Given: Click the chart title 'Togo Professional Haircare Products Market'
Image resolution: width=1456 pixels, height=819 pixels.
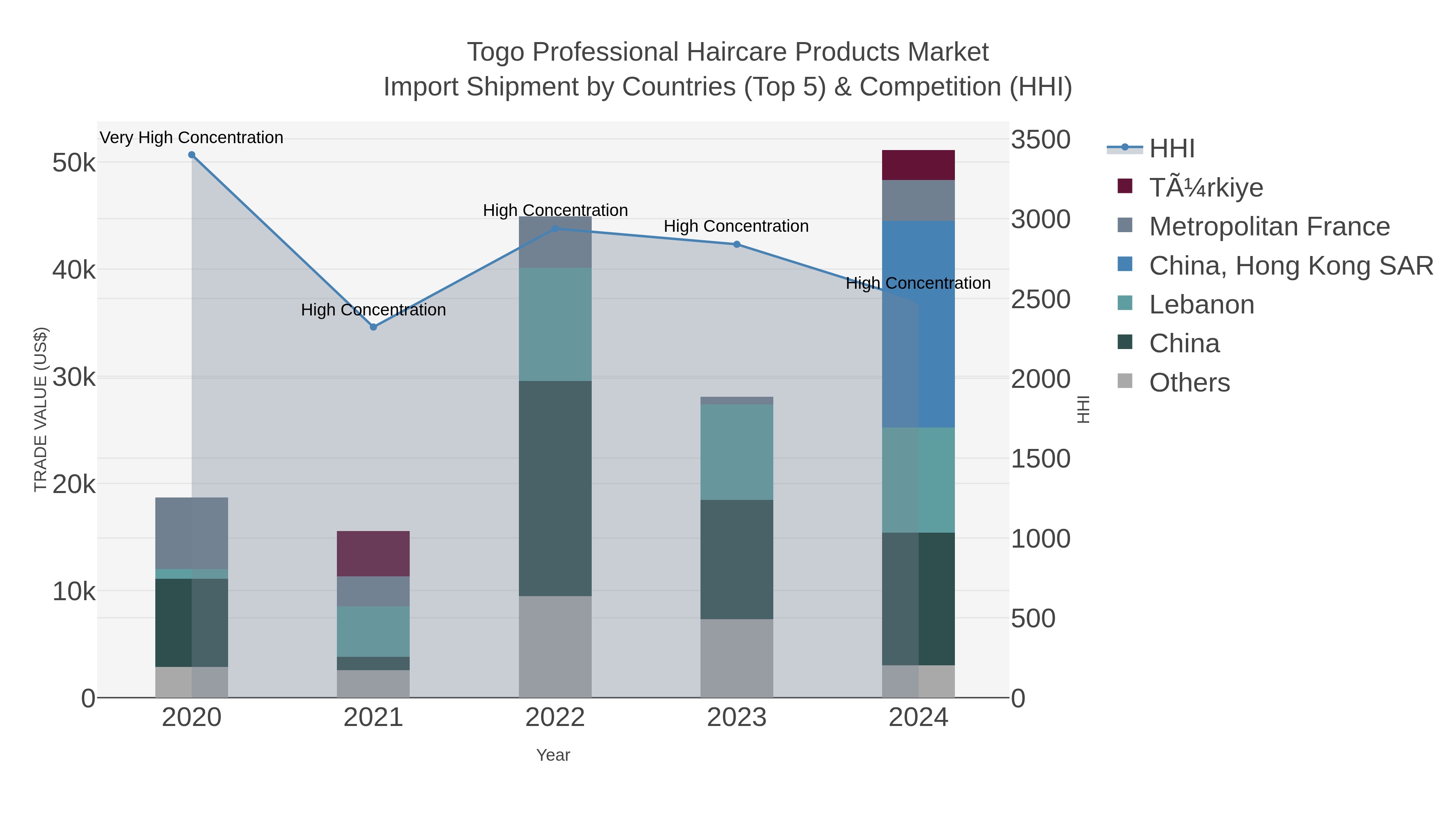Looking at the screenshot, I should click(728, 52).
